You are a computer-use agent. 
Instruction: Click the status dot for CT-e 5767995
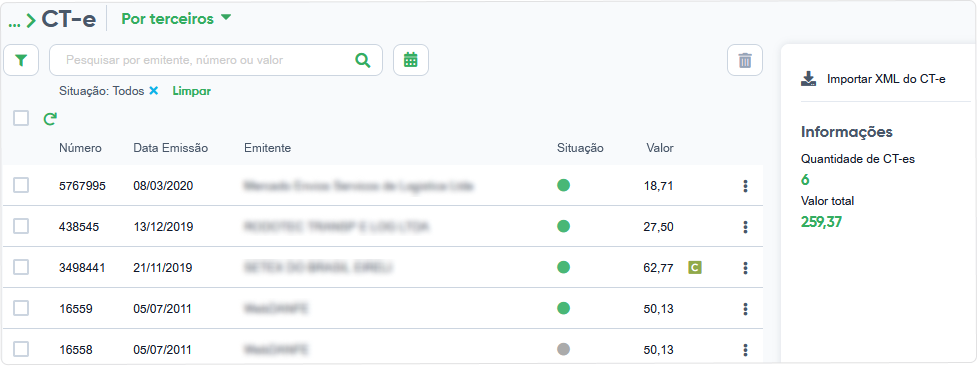pos(563,185)
